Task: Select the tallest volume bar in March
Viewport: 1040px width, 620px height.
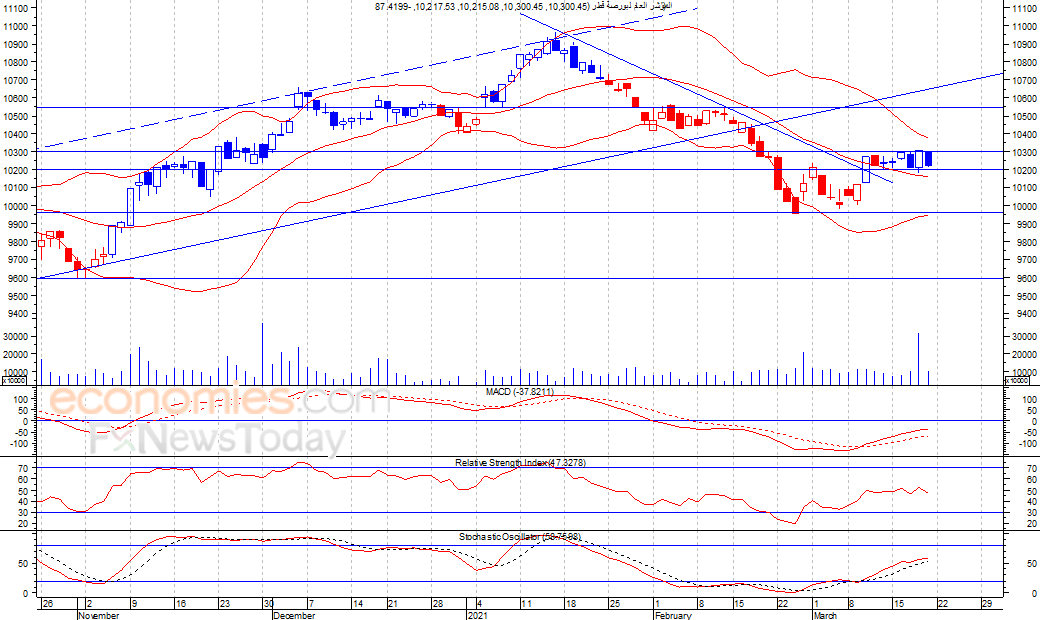Action: pos(919,359)
